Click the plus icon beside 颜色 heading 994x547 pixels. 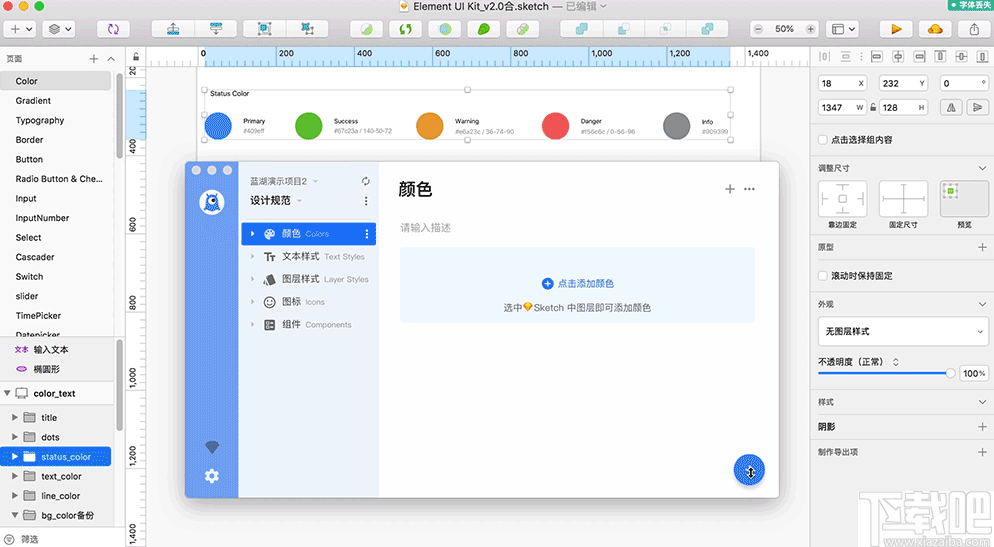[730, 189]
